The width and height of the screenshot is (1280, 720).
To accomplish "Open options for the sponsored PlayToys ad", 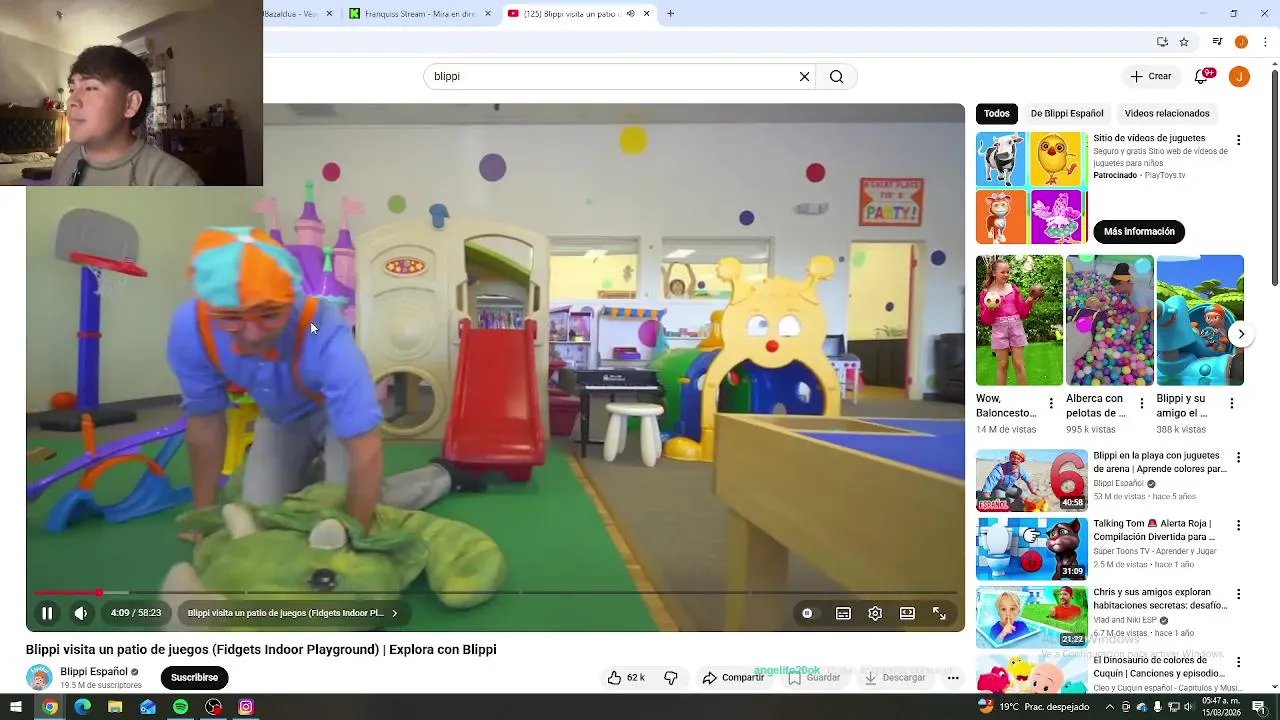I will [1238, 140].
